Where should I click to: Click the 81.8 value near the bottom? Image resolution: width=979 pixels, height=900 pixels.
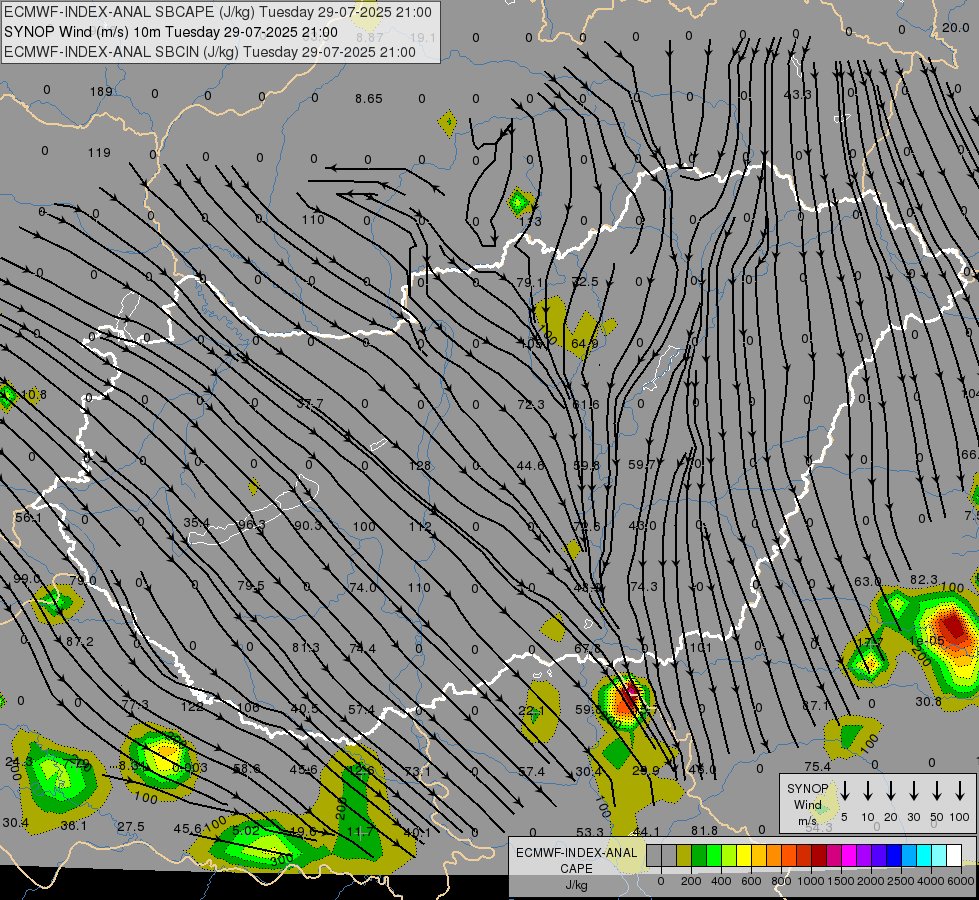[x=704, y=831]
